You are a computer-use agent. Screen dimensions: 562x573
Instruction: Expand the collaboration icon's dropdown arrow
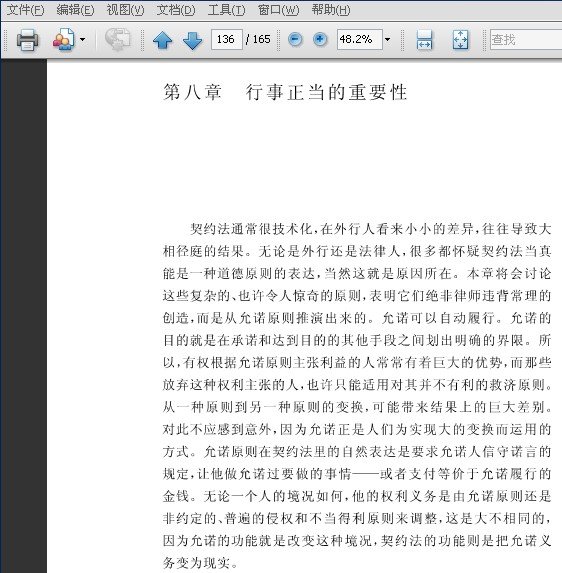83,39
